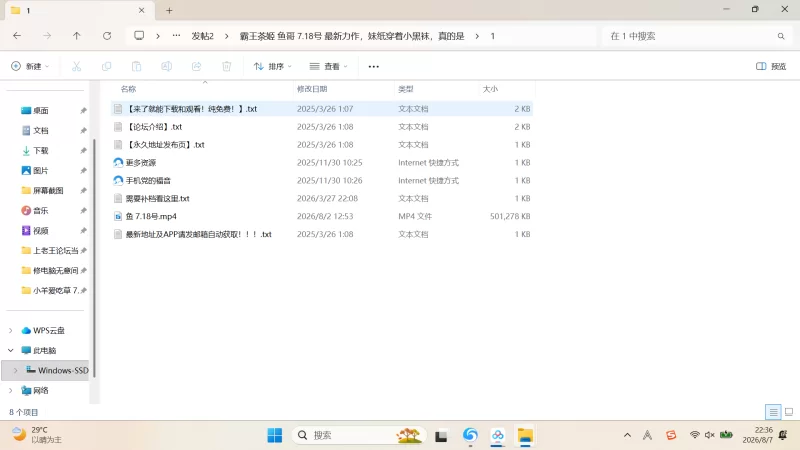Click the Delete trash icon

(x=227, y=66)
